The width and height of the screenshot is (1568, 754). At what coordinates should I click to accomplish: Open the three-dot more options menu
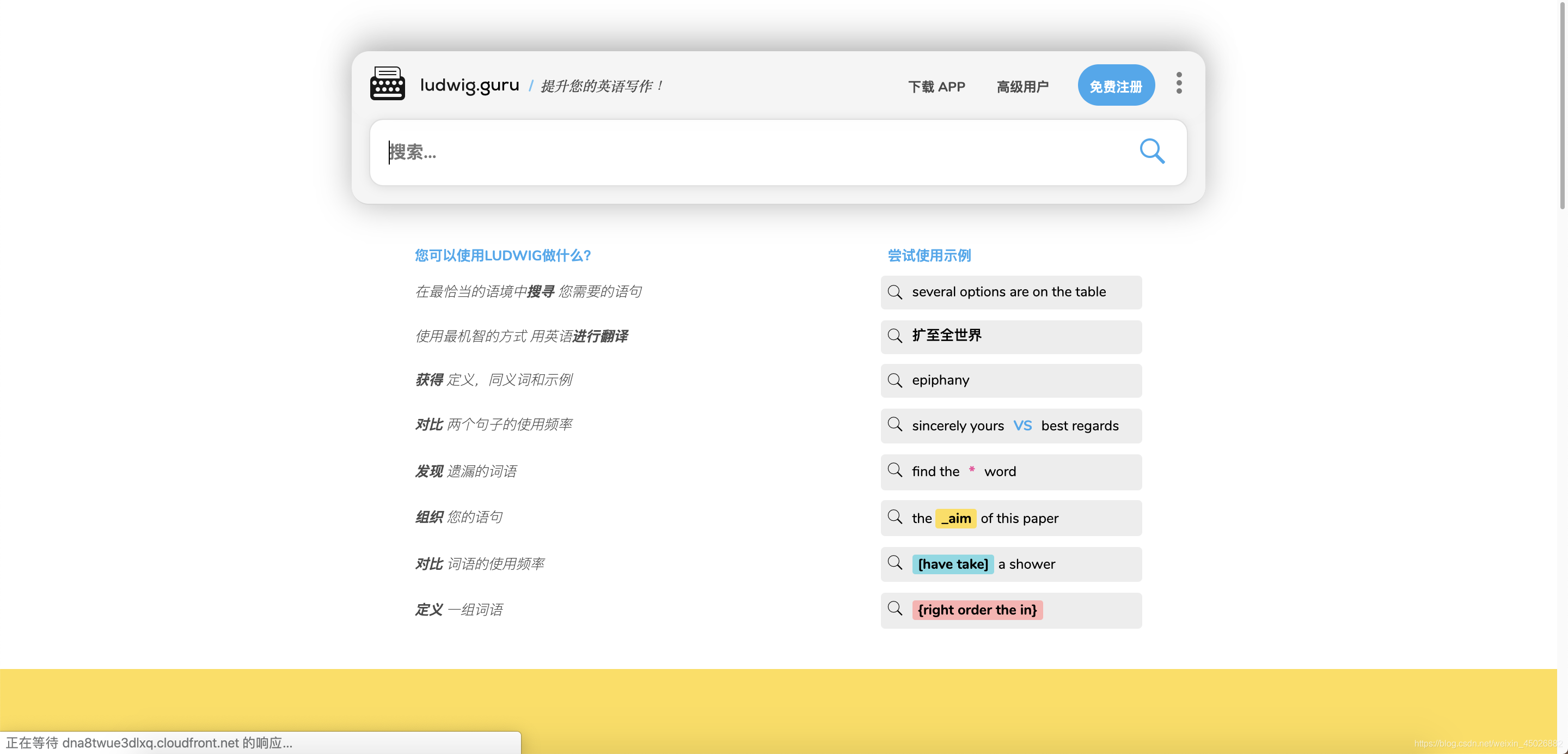coord(1178,83)
